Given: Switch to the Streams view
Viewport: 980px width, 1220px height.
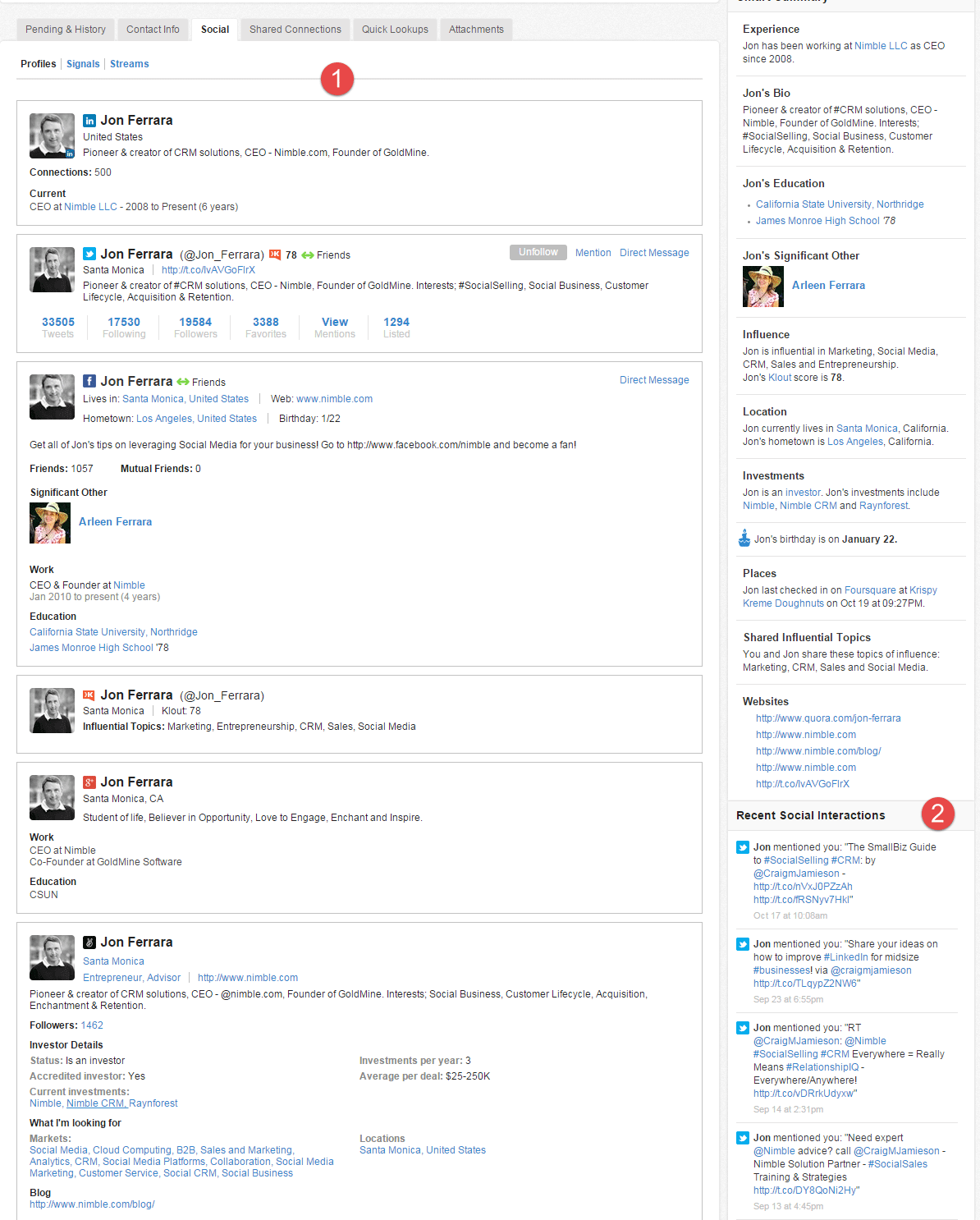Looking at the screenshot, I should pyautogui.click(x=130, y=64).
